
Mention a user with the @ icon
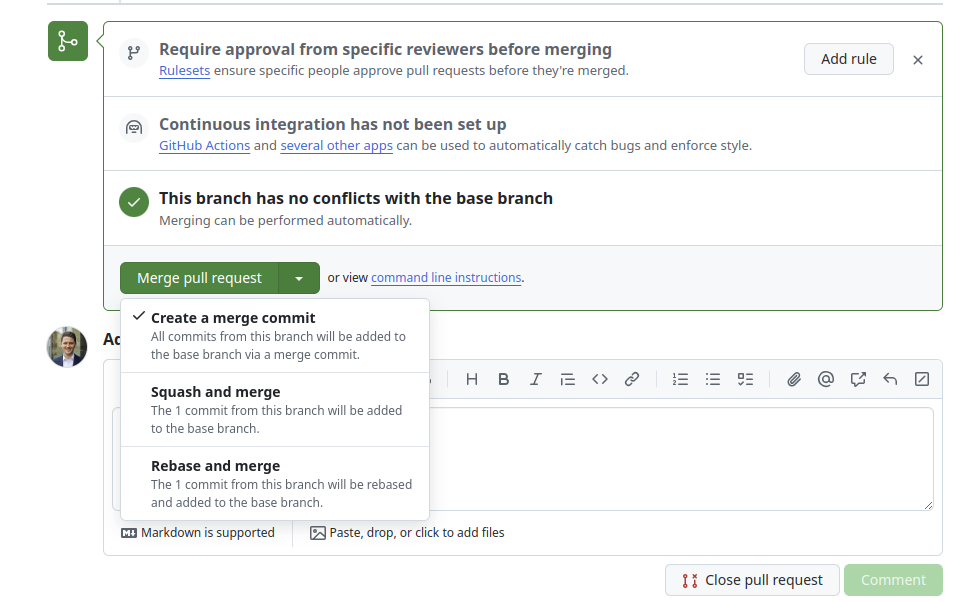coord(826,379)
